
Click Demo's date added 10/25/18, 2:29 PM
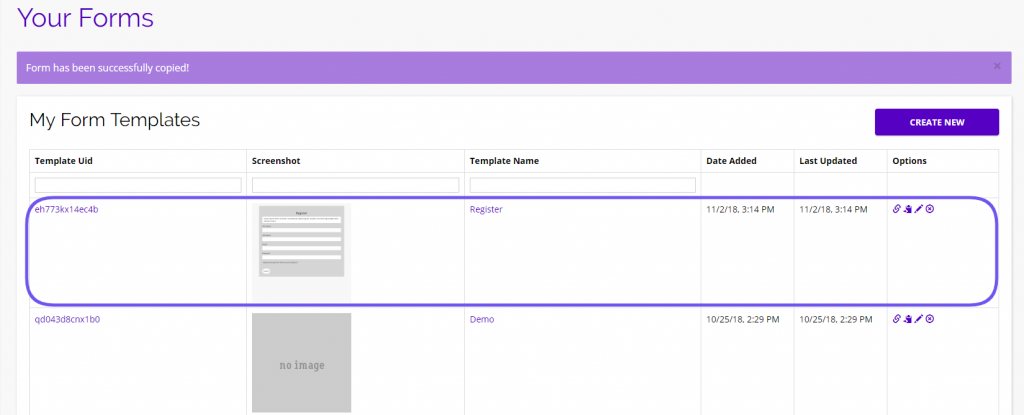click(743, 320)
